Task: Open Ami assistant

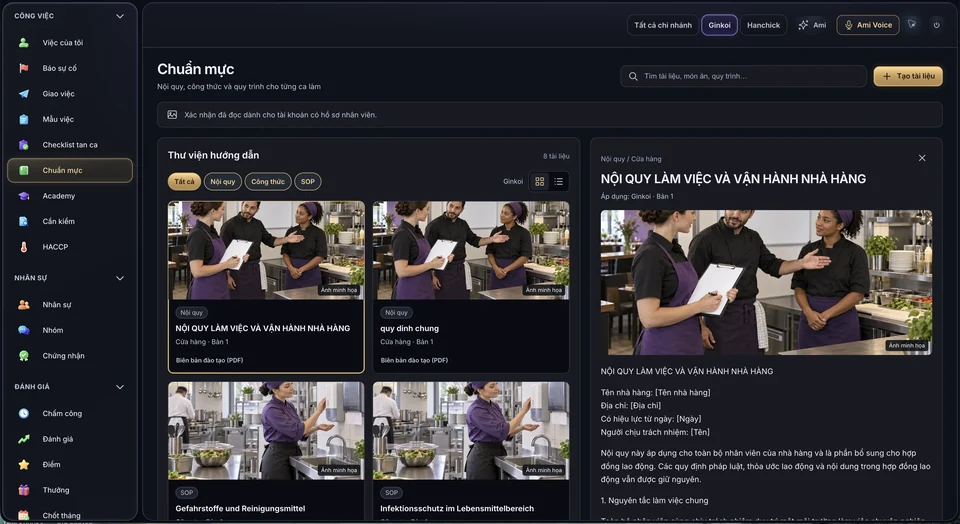Action: click(812, 25)
